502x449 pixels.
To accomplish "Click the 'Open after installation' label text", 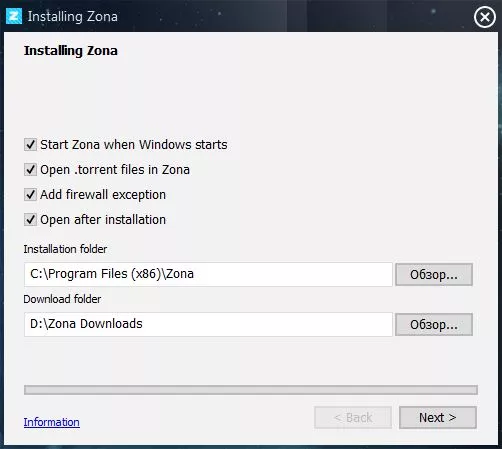I will coord(103,220).
